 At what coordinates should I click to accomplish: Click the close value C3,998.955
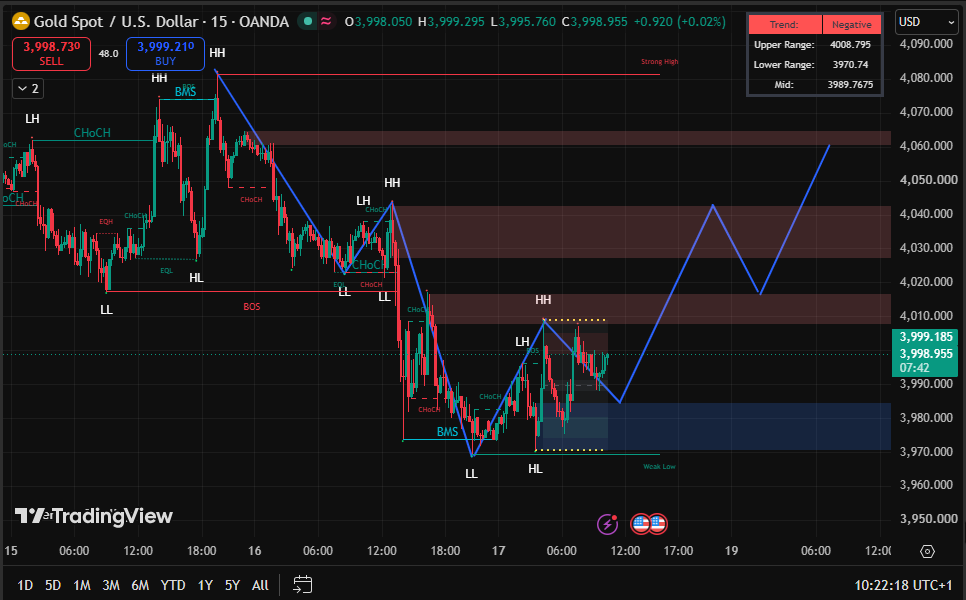pos(595,22)
